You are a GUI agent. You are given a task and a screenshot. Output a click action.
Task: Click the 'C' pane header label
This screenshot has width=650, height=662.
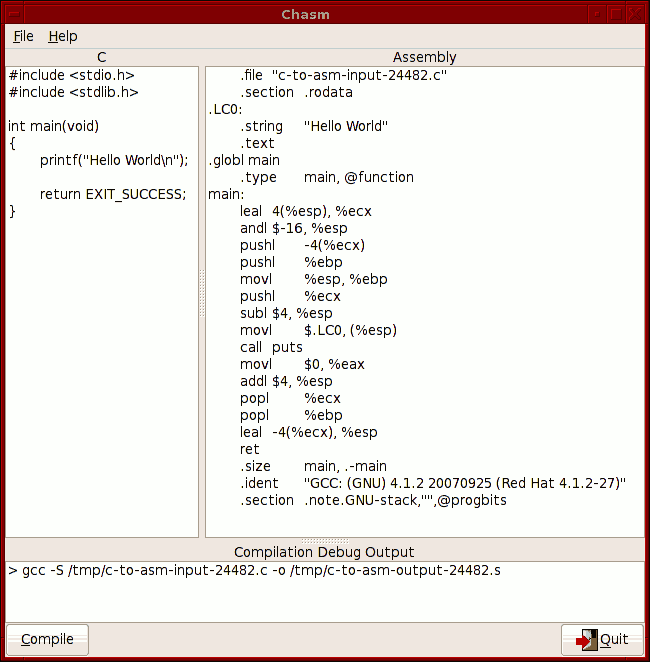click(102, 57)
